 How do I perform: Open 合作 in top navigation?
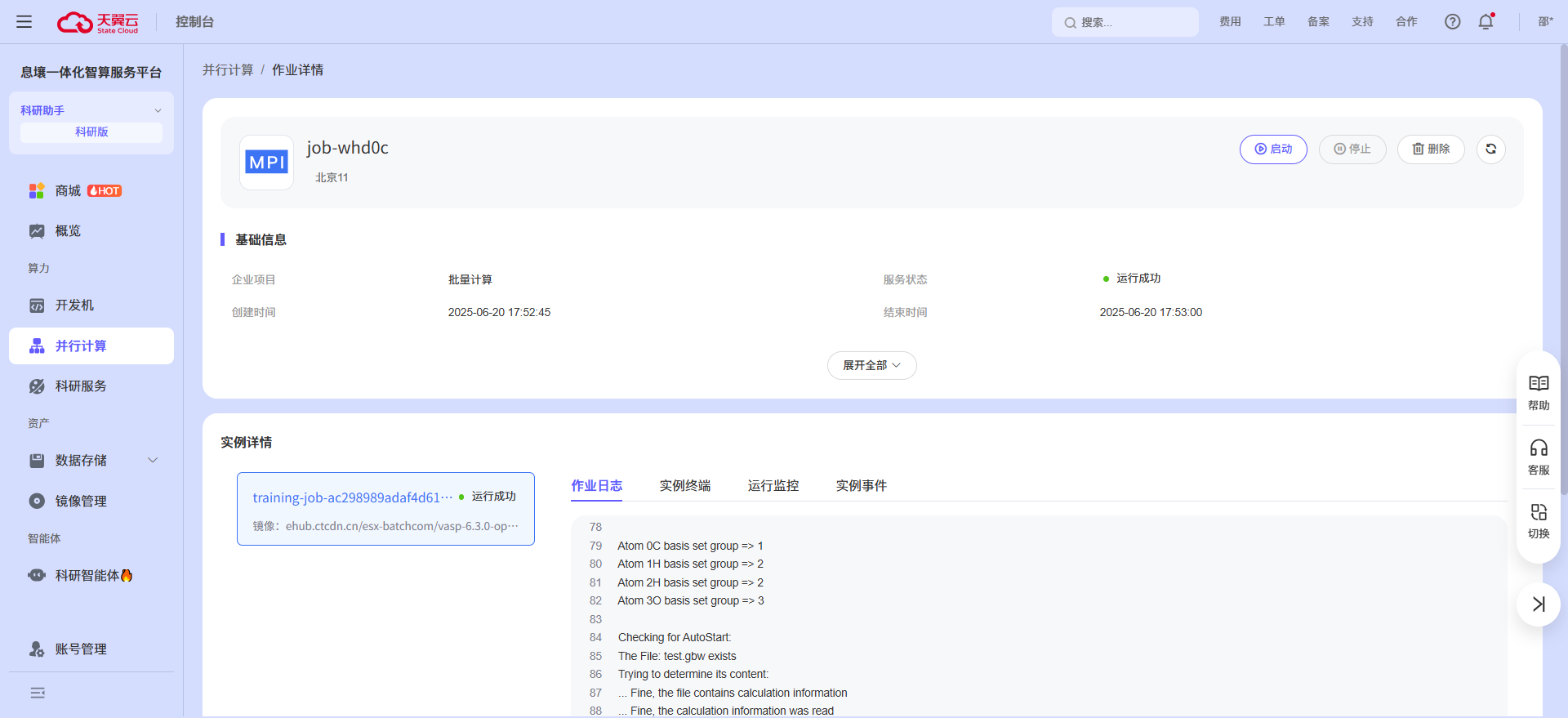1406,22
